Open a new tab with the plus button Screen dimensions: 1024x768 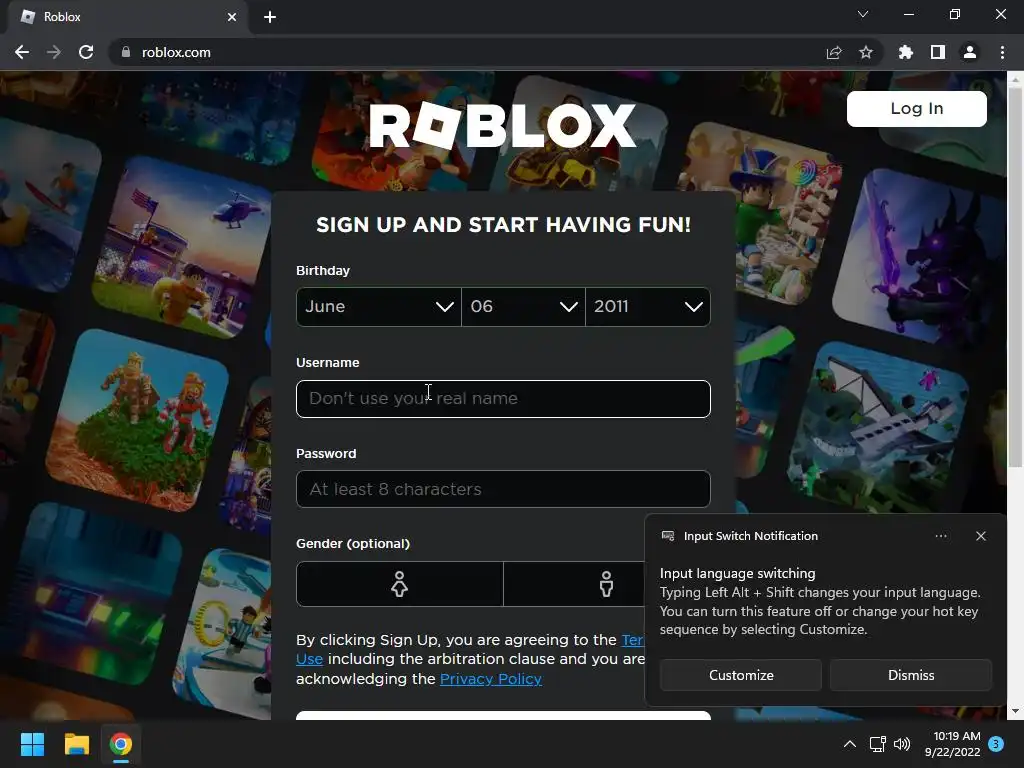[x=270, y=17]
